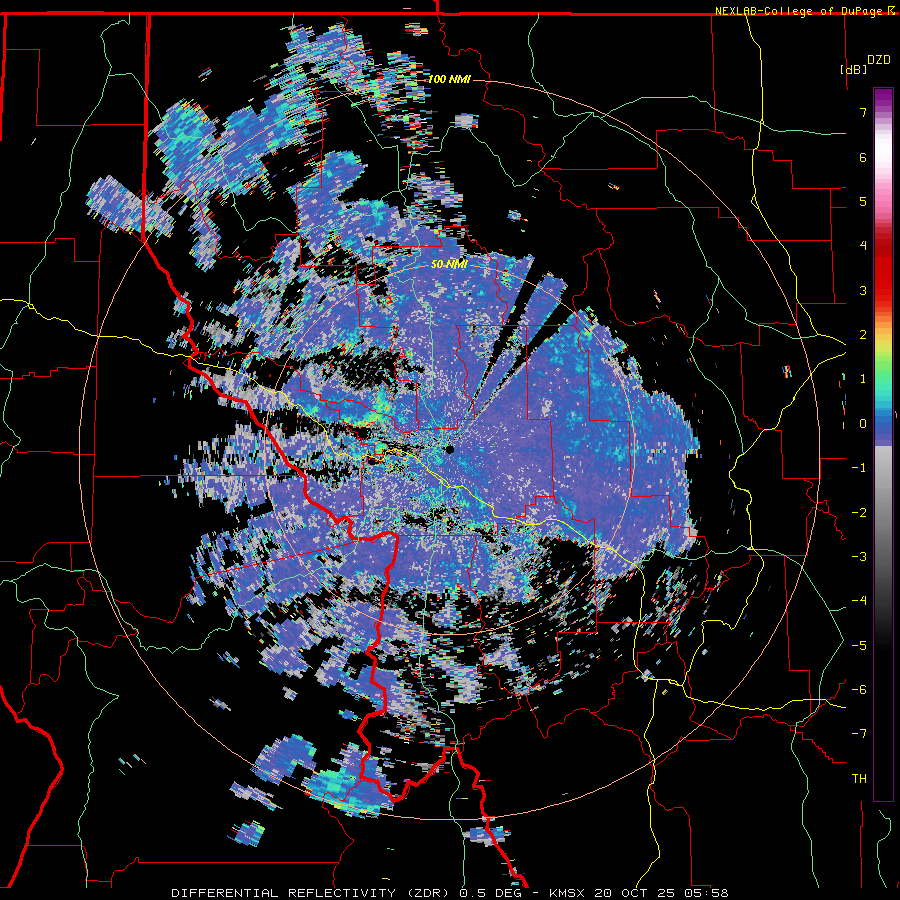Click the KMSX station identifier in the caption
The image size is (900, 900).
567,893
